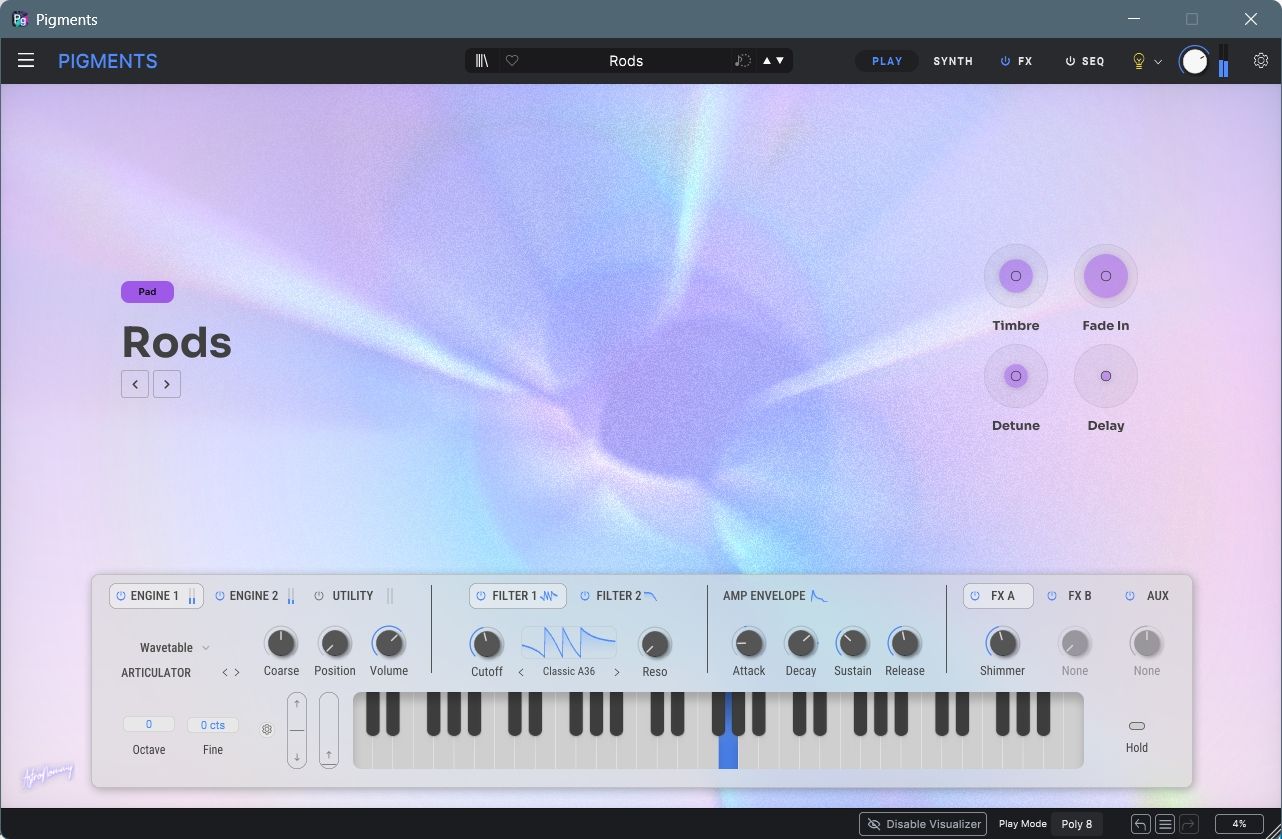1282x839 pixels.
Task: Select the FX B tab label
Action: [1079, 595]
